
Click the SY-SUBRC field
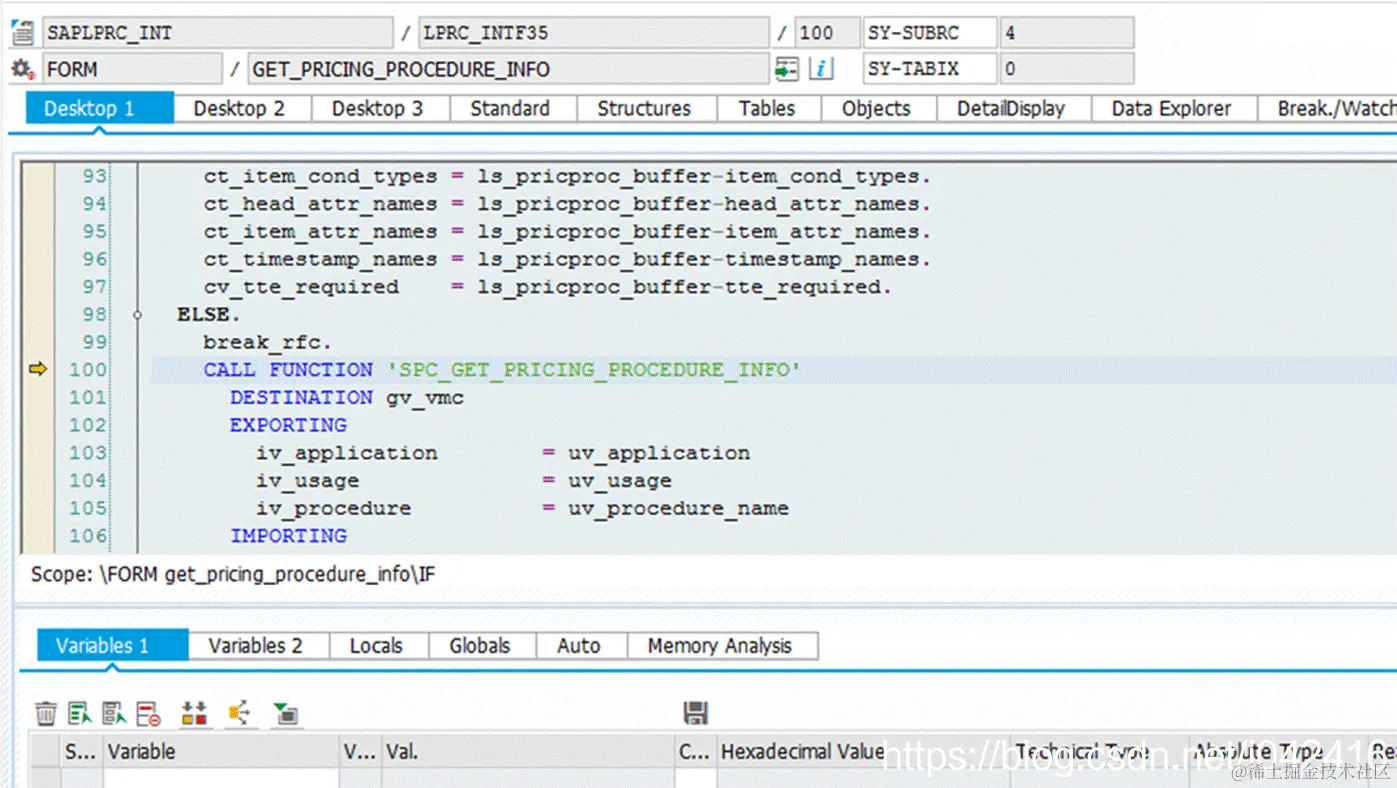tap(930, 33)
